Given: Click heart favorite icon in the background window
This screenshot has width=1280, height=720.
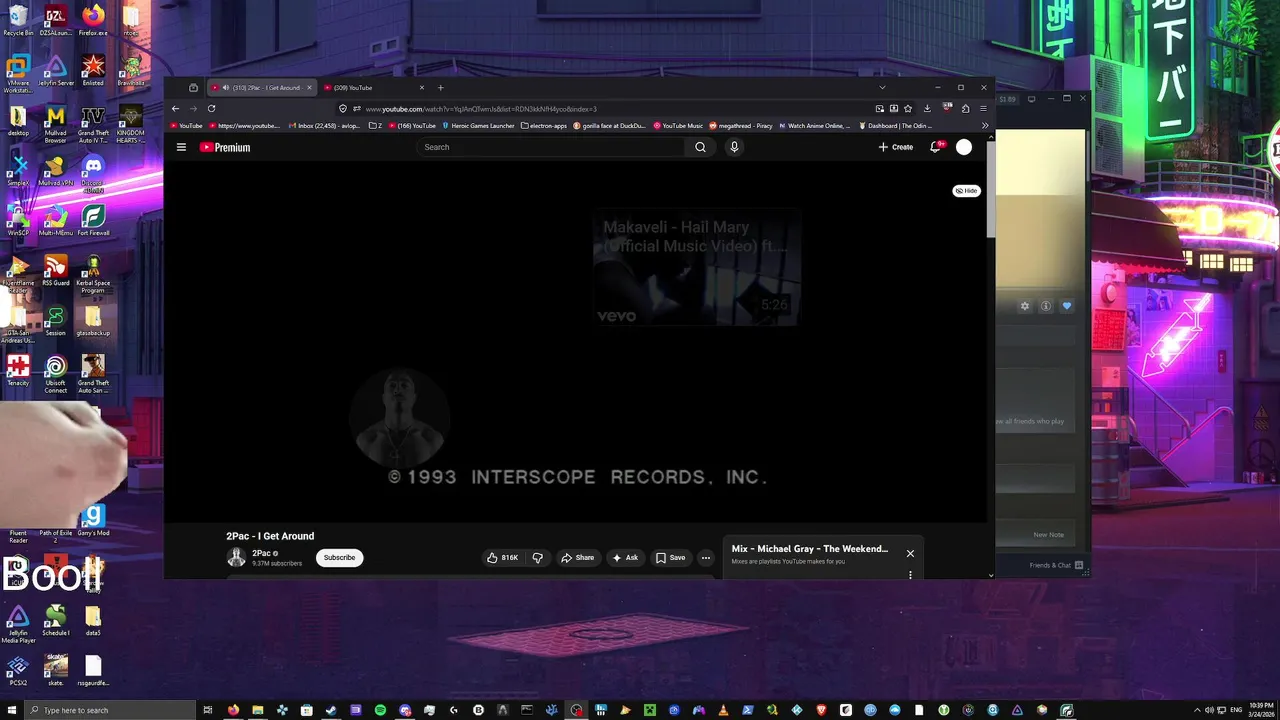Looking at the screenshot, I should point(1067,306).
